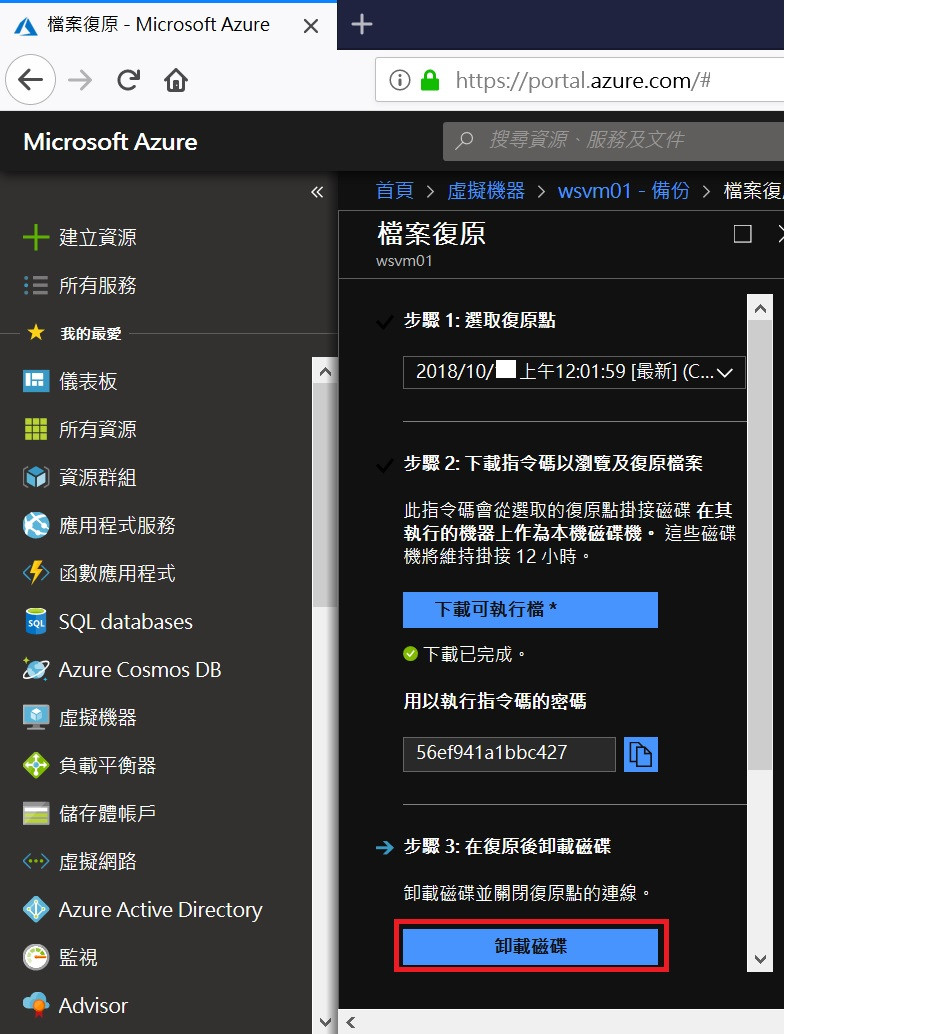Click the browser back arrow button
This screenshot has width=930, height=1034.
click(x=30, y=80)
